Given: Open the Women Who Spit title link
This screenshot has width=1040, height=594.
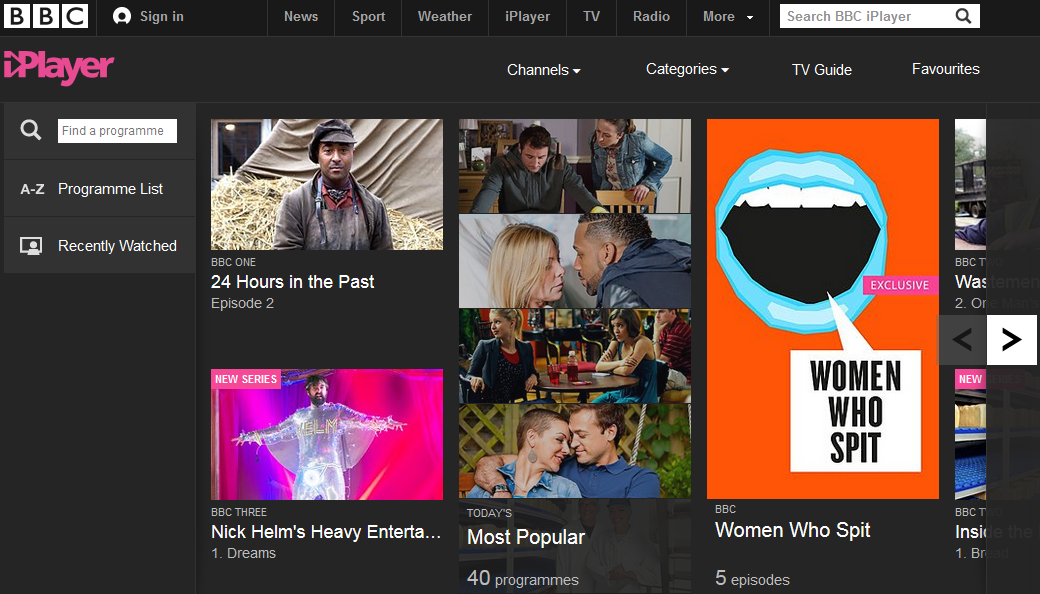Looking at the screenshot, I should [793, 530].
